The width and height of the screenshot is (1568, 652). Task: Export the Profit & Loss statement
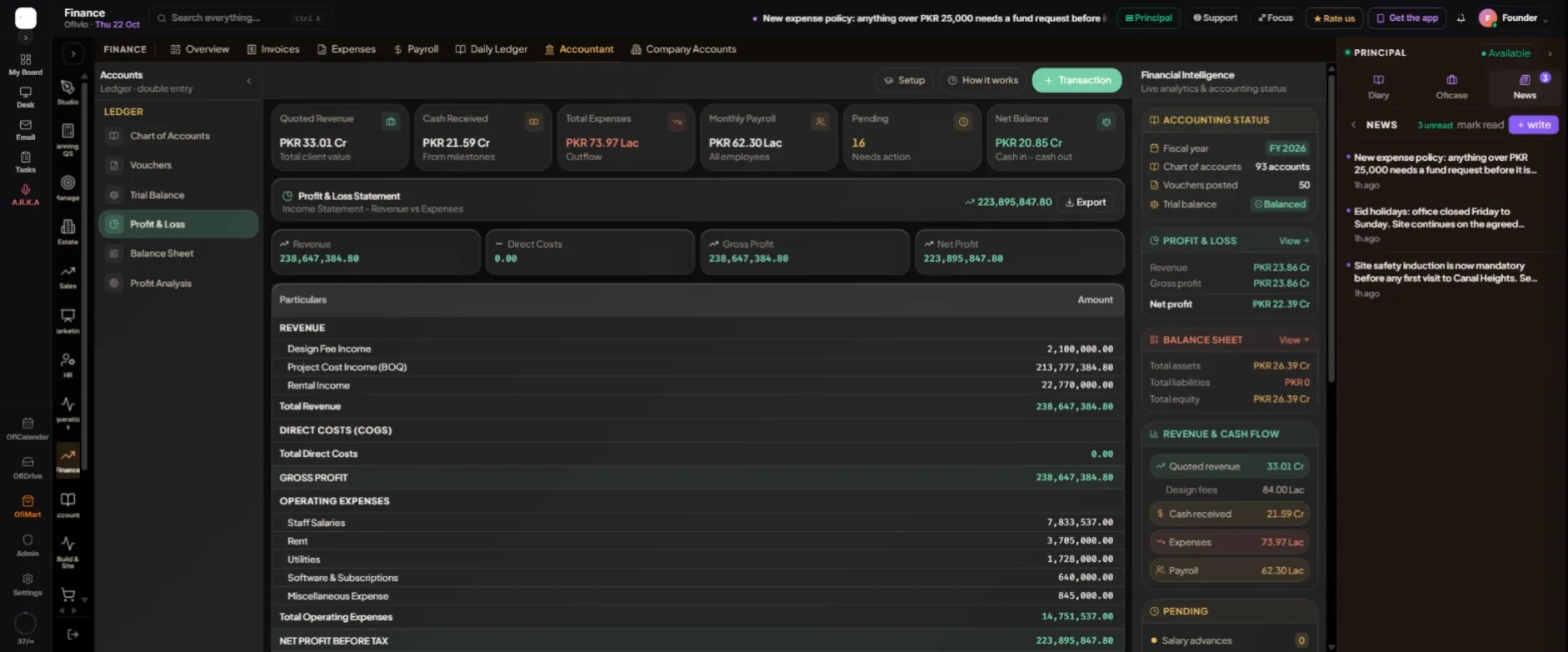point(1086,202)
